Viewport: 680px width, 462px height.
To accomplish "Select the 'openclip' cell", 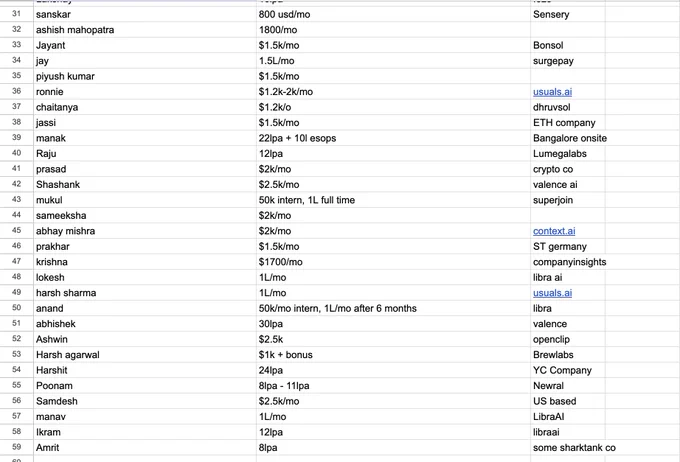I will point(568,340).
